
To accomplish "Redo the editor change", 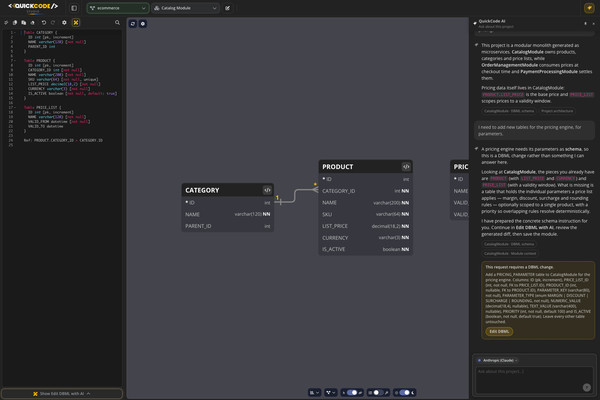I will pos(53,23).
